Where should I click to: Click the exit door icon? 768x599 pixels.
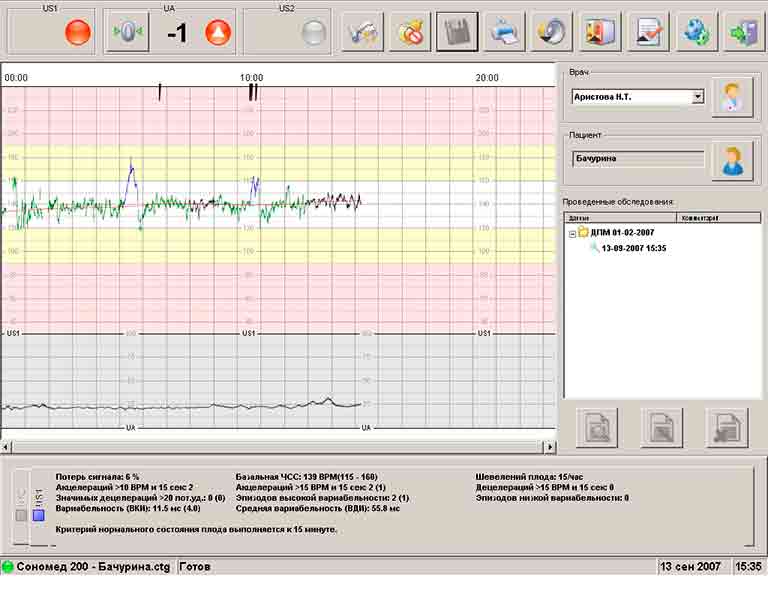pos(743,32)
